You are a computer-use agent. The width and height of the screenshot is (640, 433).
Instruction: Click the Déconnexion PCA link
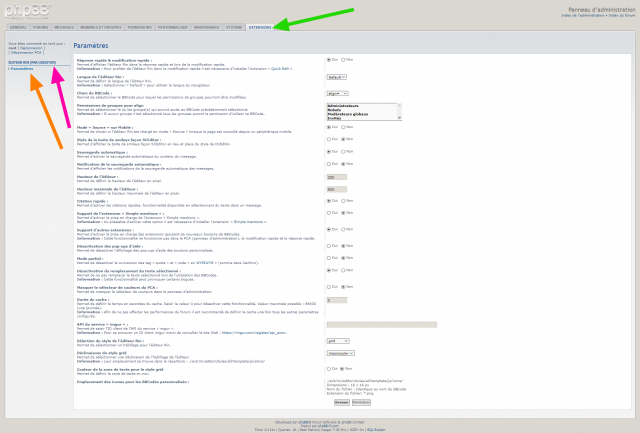click(x=26, y=51)
